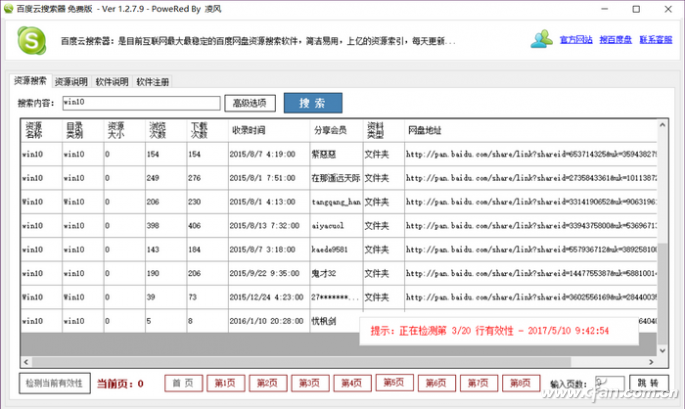
Task: Go to page 第6页
Action: (x=437, y=383)
